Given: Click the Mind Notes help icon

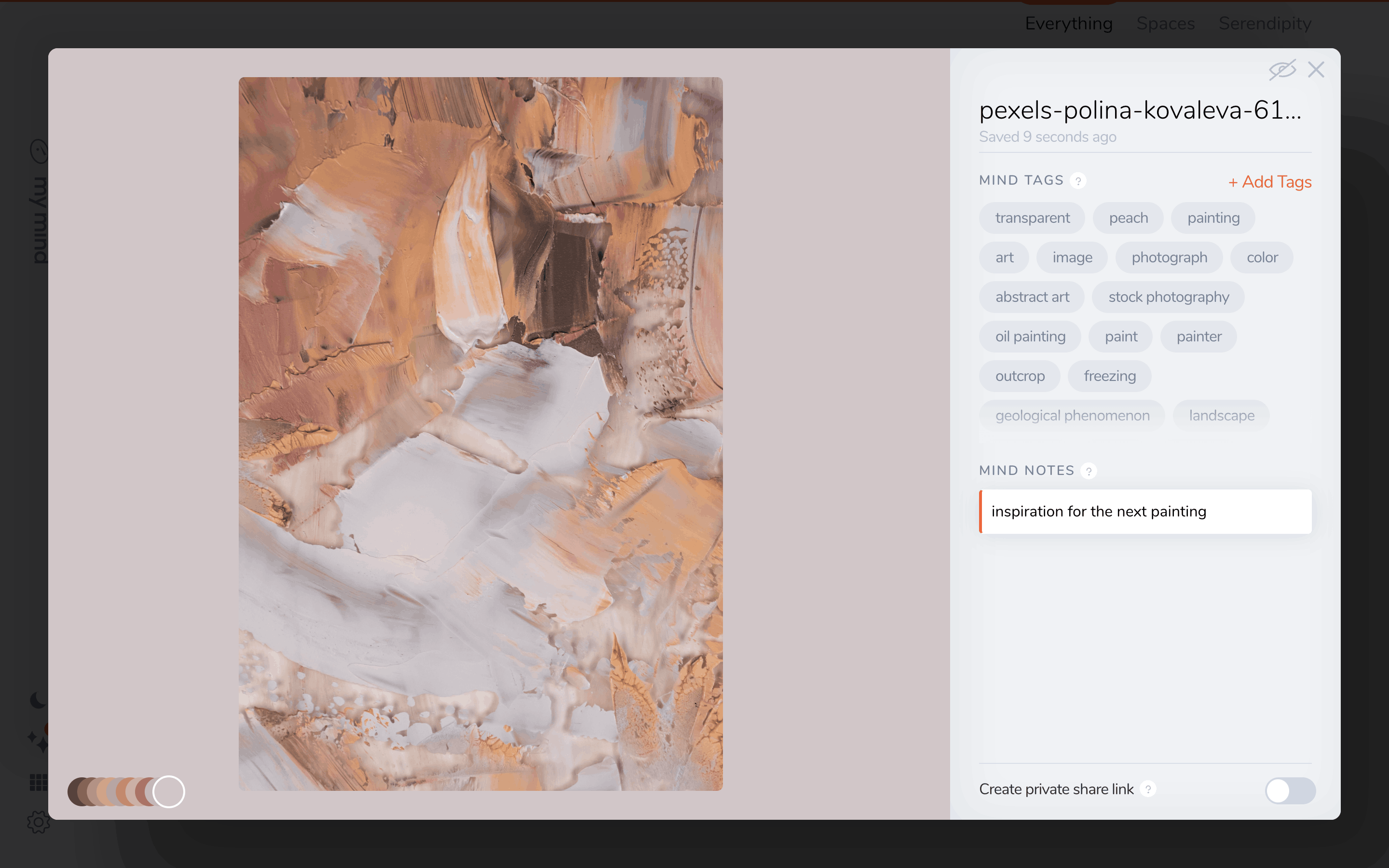Looking at the screenshot, I should pyautogui.click(x=1088, y=471).
